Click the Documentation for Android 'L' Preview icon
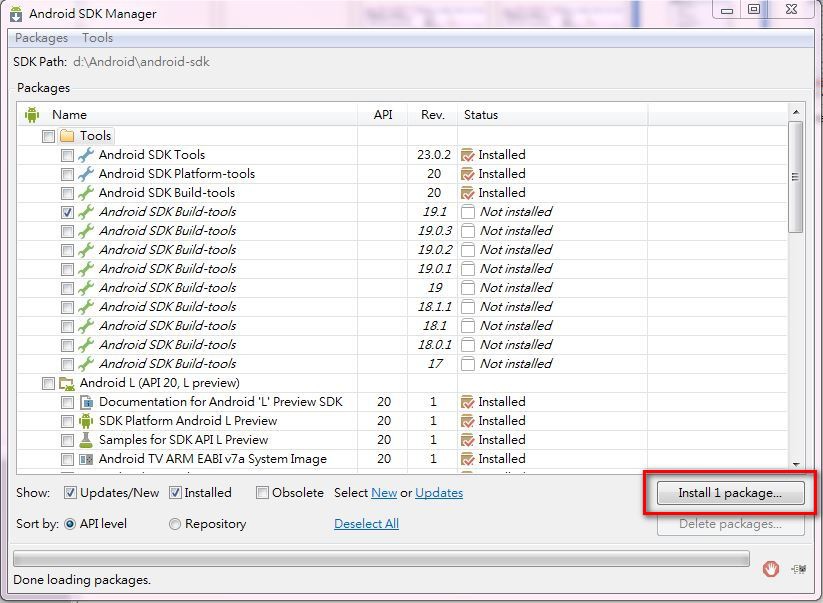The image size is (823, 603). pos(86,403)
